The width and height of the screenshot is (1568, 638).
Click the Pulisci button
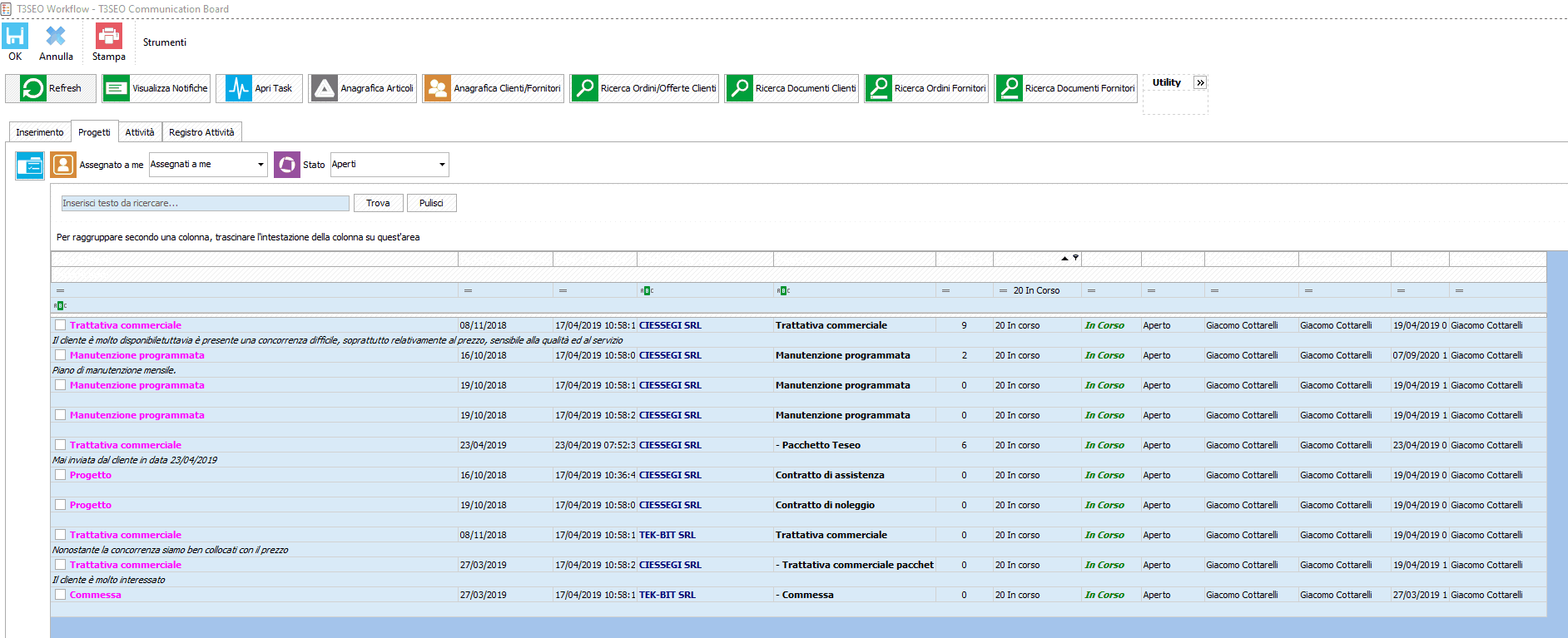[431, 203]
